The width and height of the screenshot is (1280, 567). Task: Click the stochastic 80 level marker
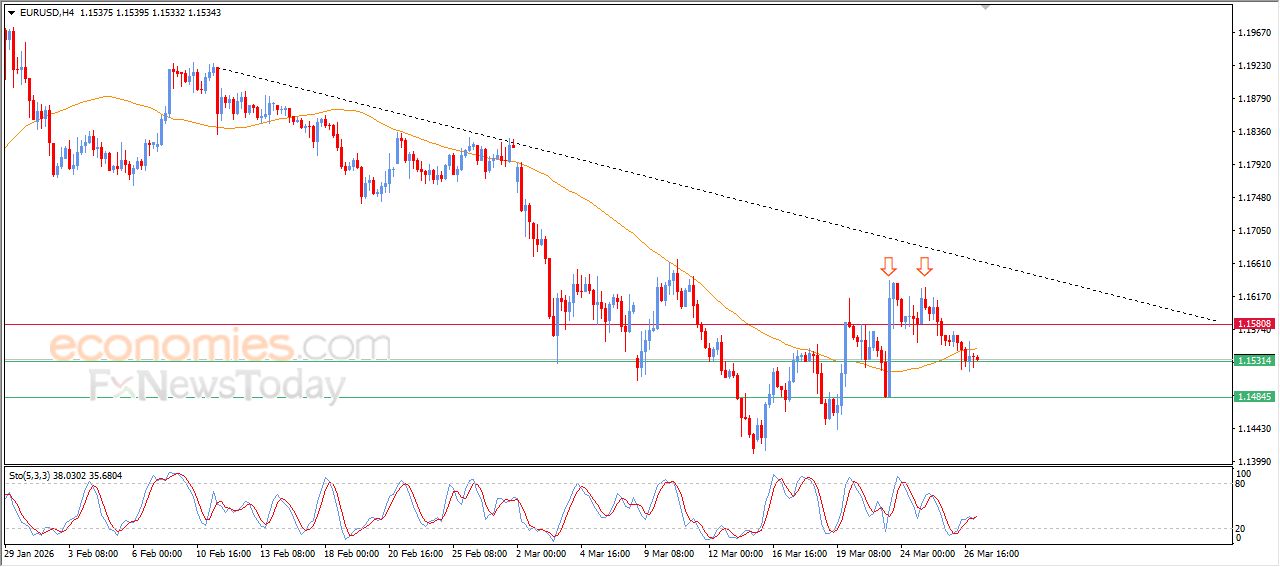point(1242,484)
